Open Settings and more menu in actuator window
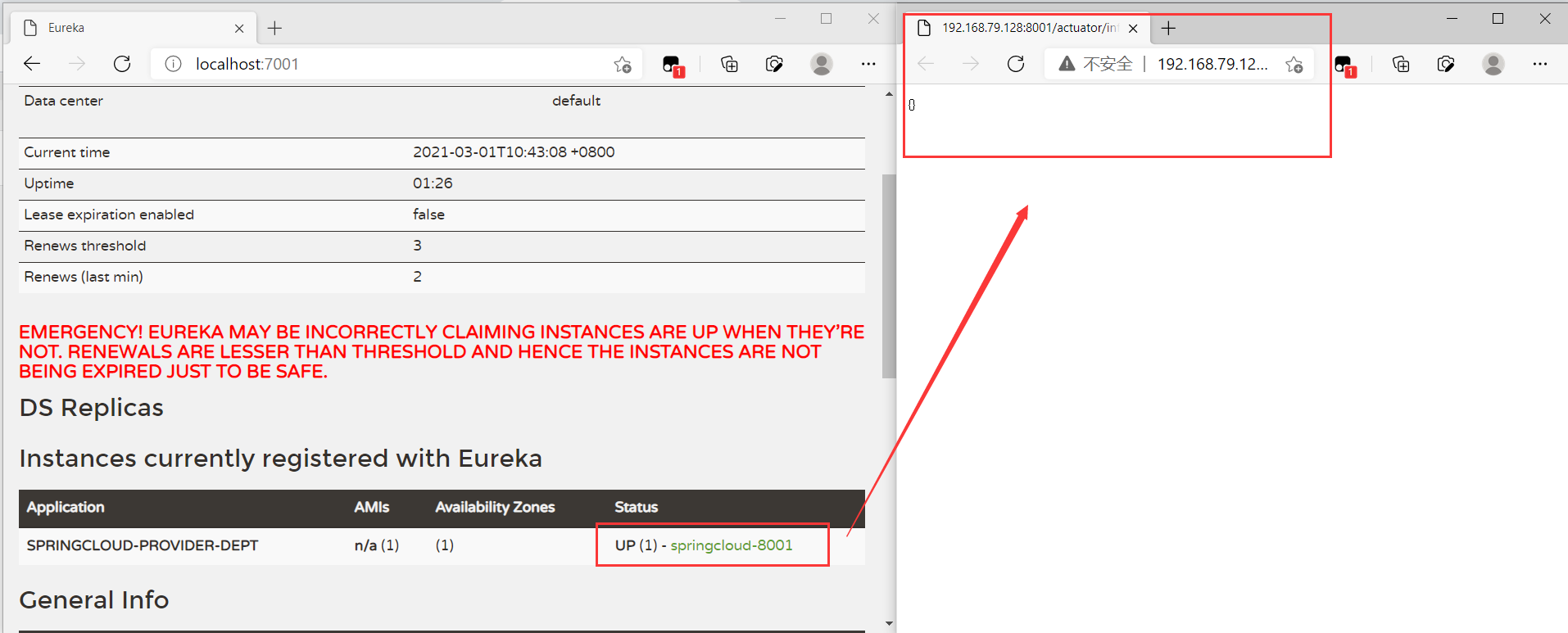This screenshot has height=633, width=1568. [x=1540, y=64]
